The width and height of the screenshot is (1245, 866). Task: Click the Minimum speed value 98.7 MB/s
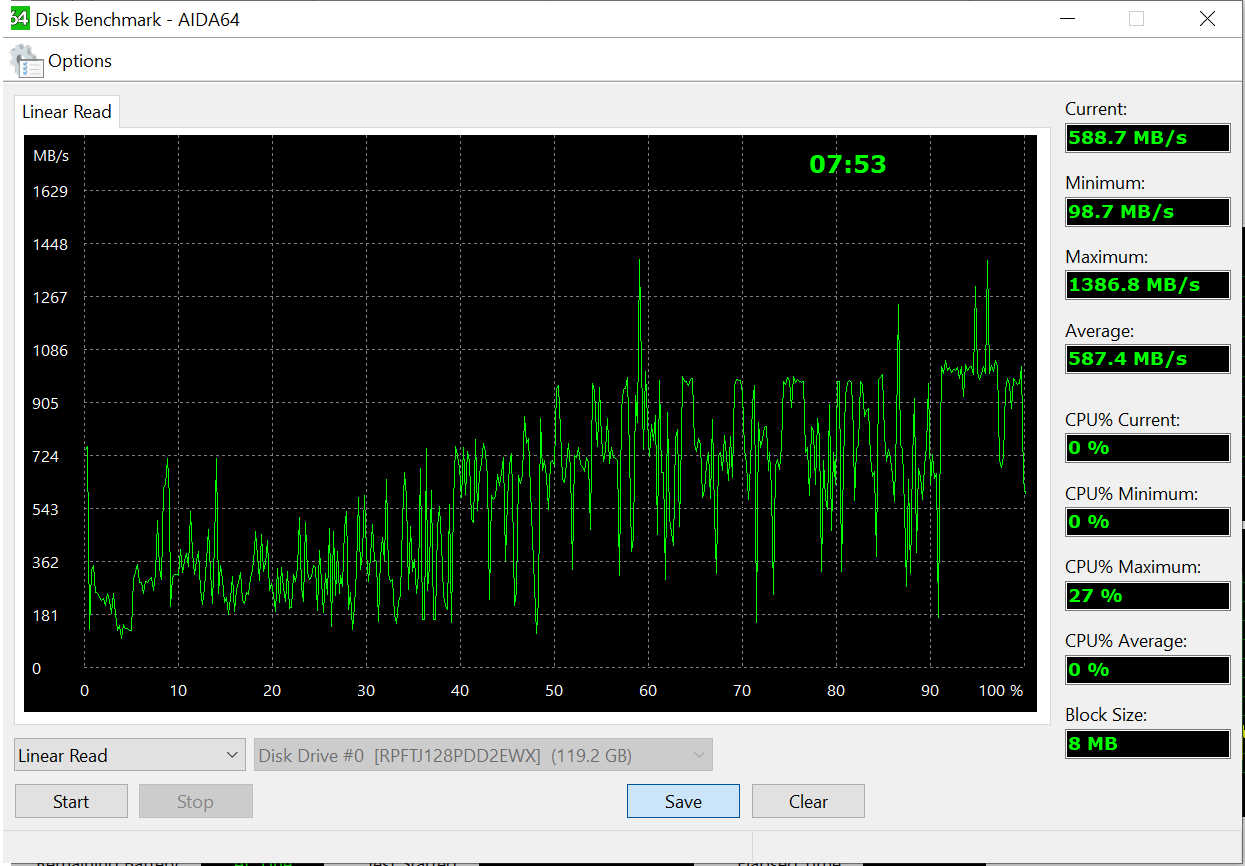[1148, 212]
